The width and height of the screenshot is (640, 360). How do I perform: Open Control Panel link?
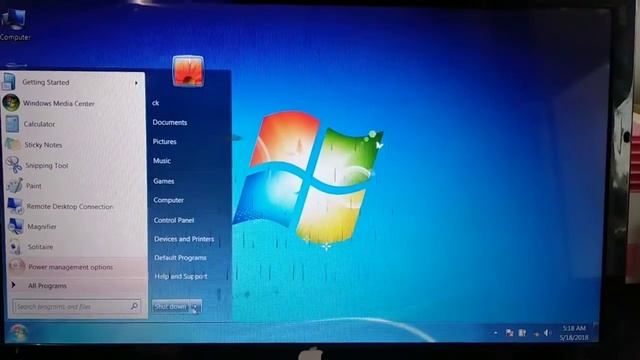click(174, 220)
